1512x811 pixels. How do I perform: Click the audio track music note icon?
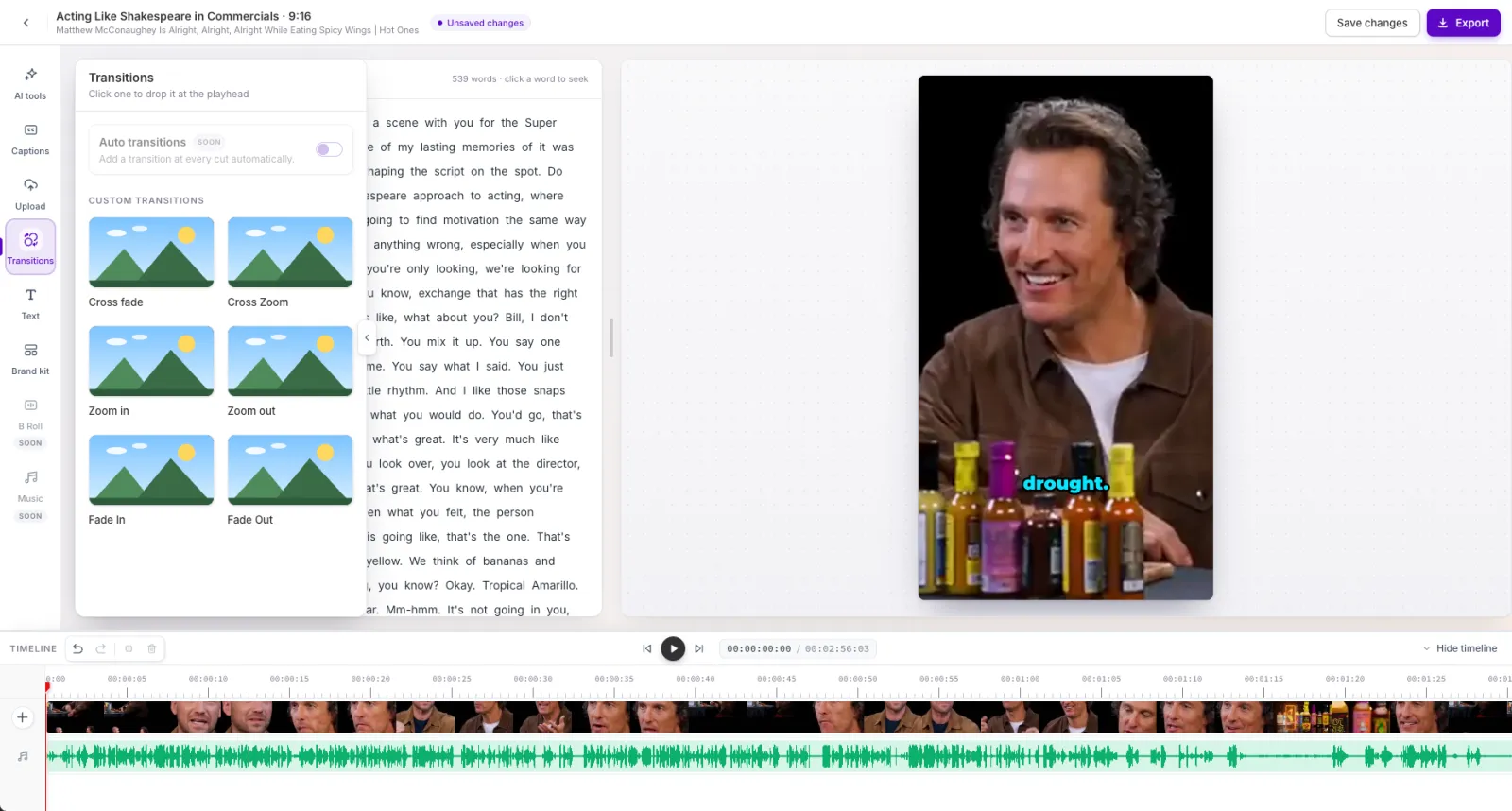[x=23, y=756]
